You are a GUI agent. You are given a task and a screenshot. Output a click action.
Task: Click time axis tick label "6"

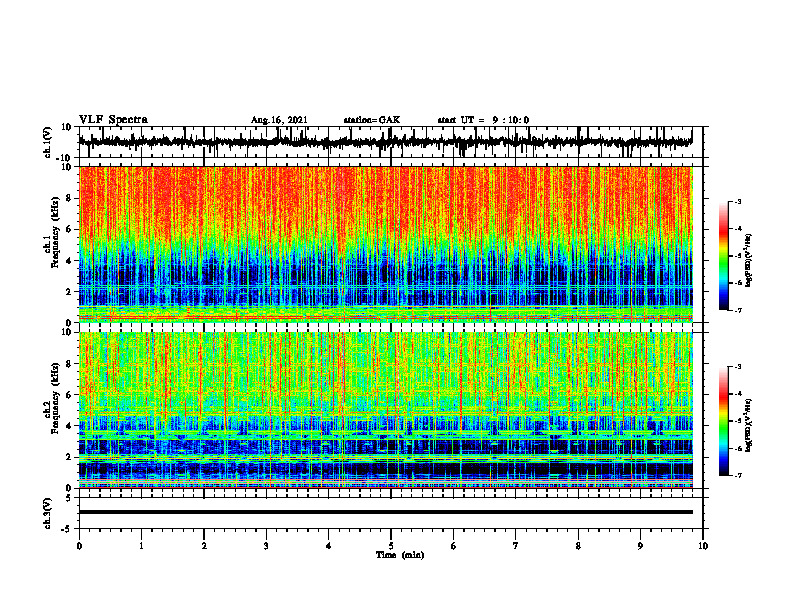[454, 546]
